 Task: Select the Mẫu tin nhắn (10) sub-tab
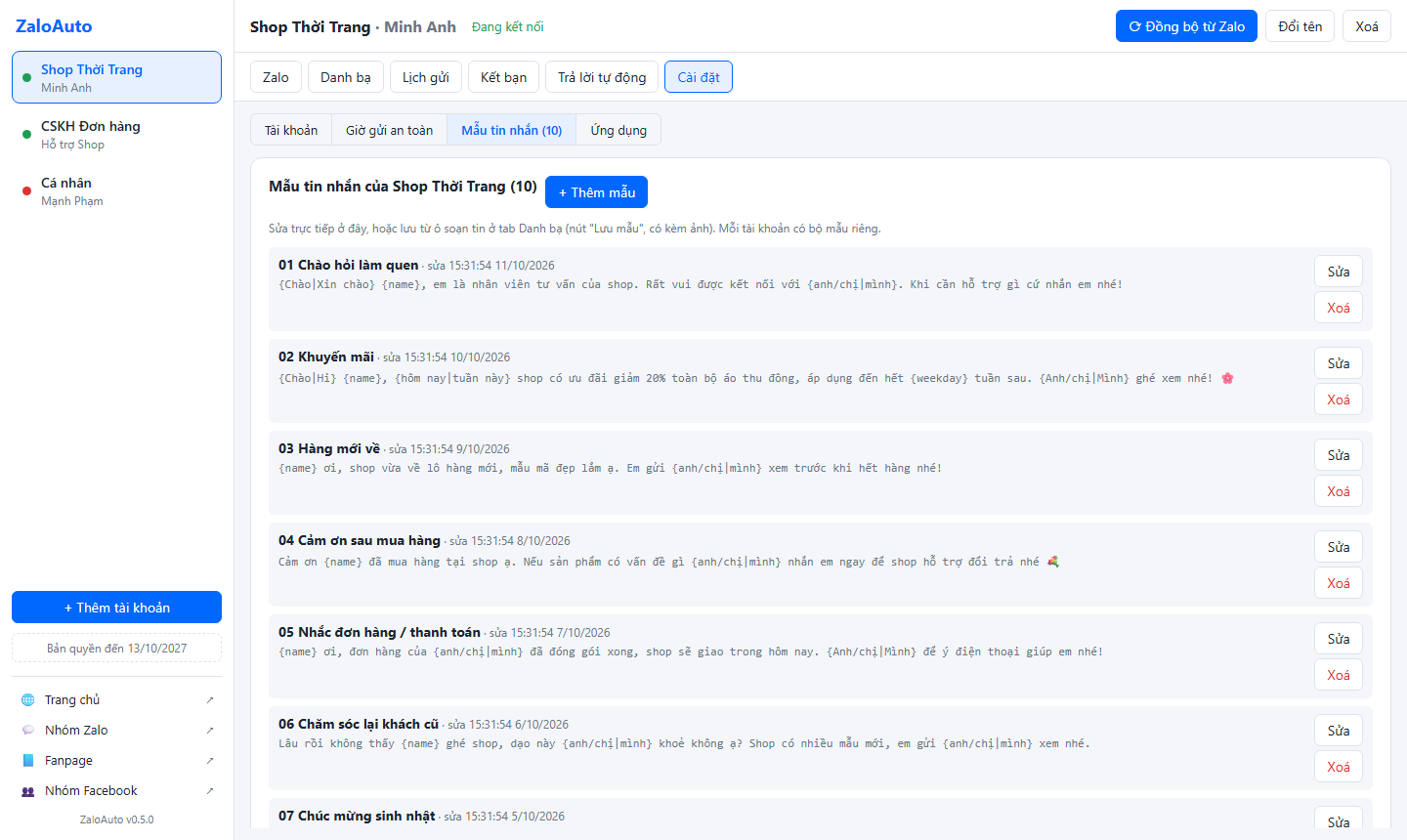click(x=512, y=130)
